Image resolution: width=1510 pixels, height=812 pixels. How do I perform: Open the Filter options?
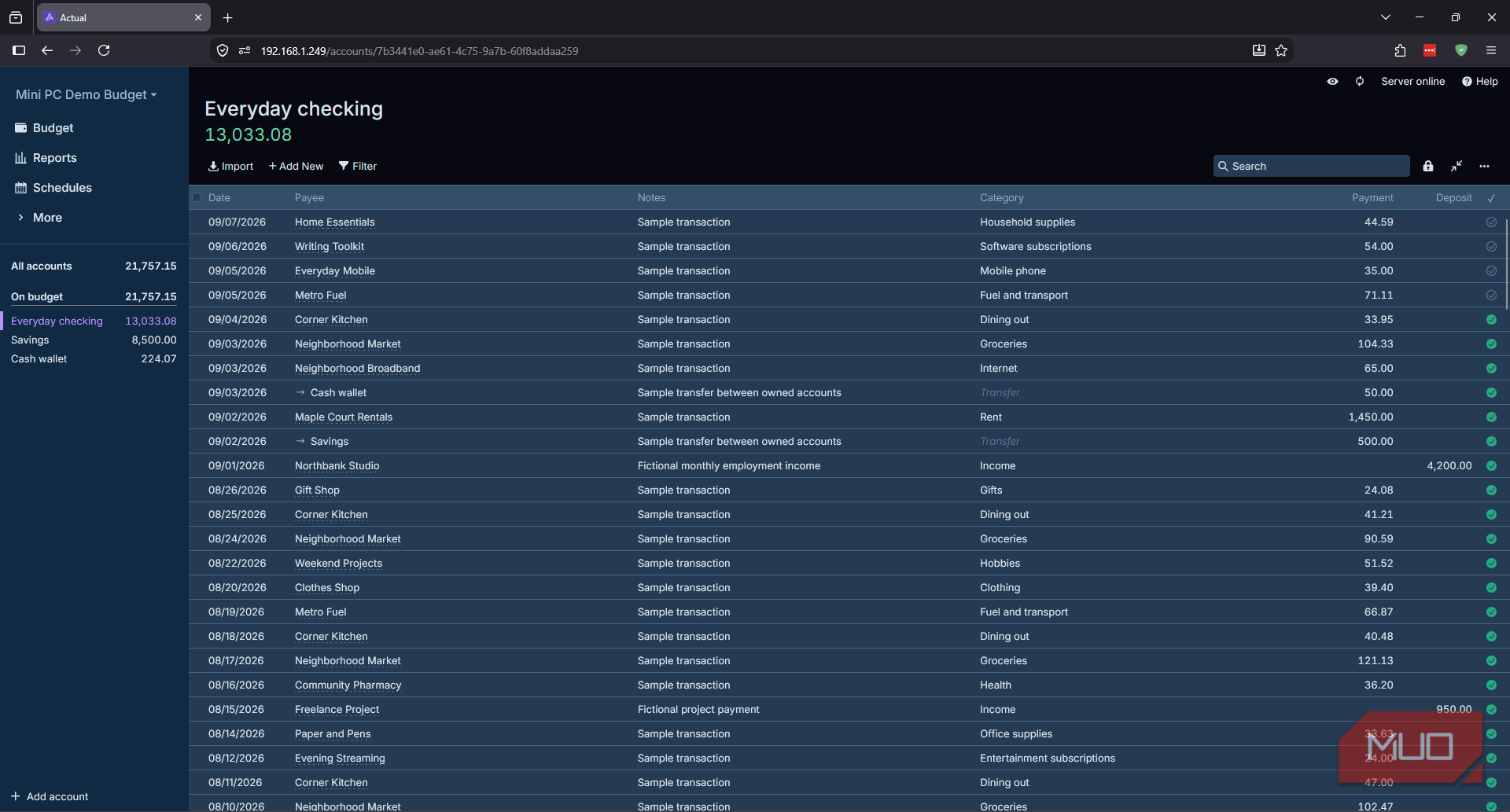click(x=358, y=166)
